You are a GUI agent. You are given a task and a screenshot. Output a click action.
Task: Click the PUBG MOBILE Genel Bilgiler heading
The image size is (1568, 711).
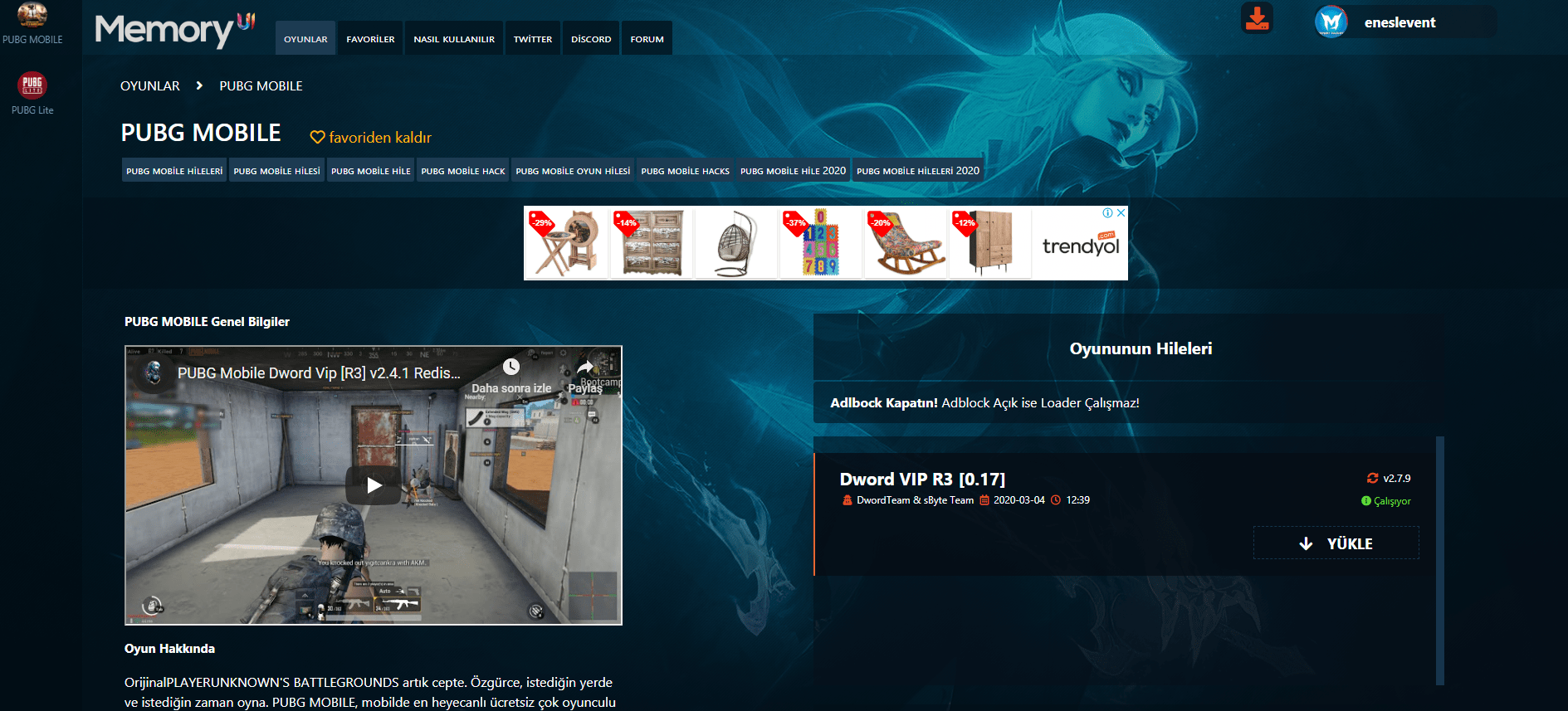tap(207, 322)
